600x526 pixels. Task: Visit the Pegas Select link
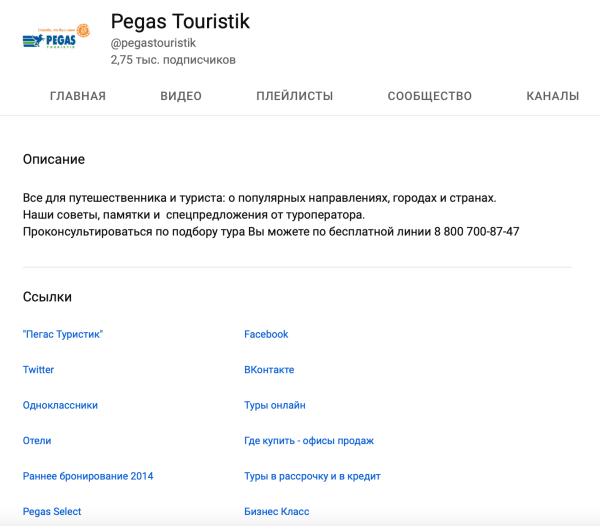(52, 512)
